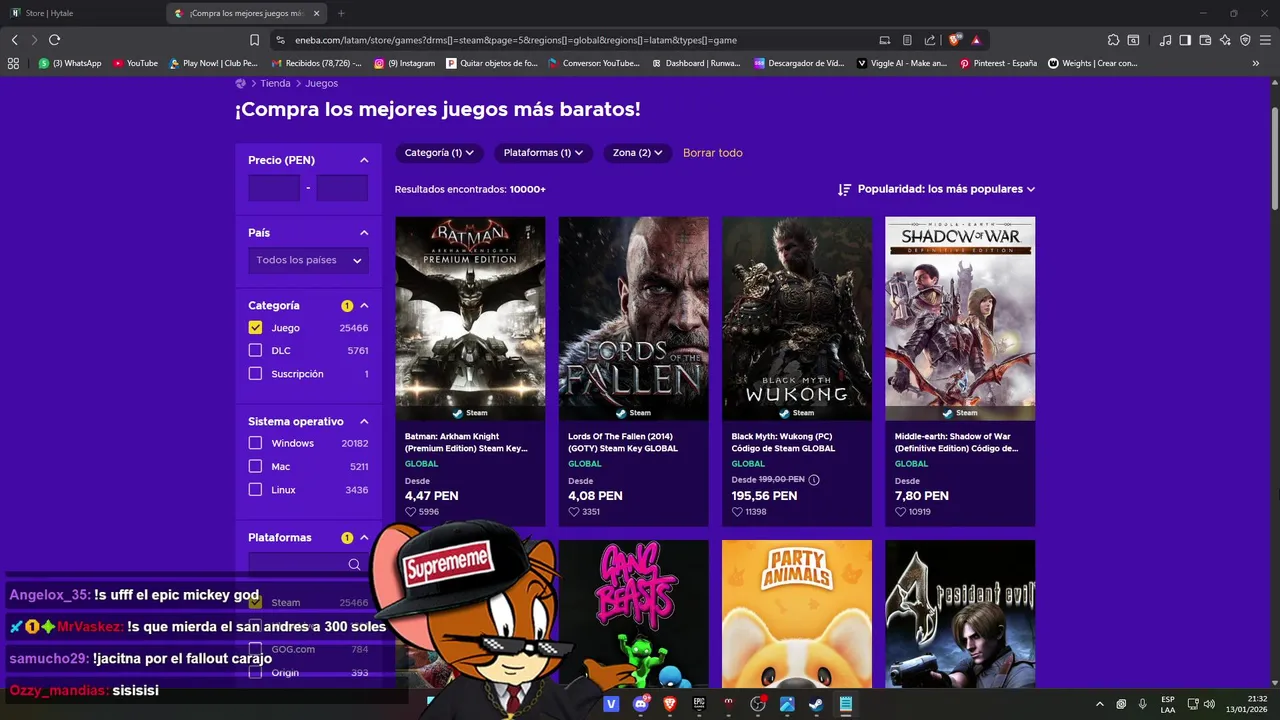Image resolution: width=1280 pixels, height=720 pixels.
Task: Open the YouTube bookmark
Action: pos(135,63)
